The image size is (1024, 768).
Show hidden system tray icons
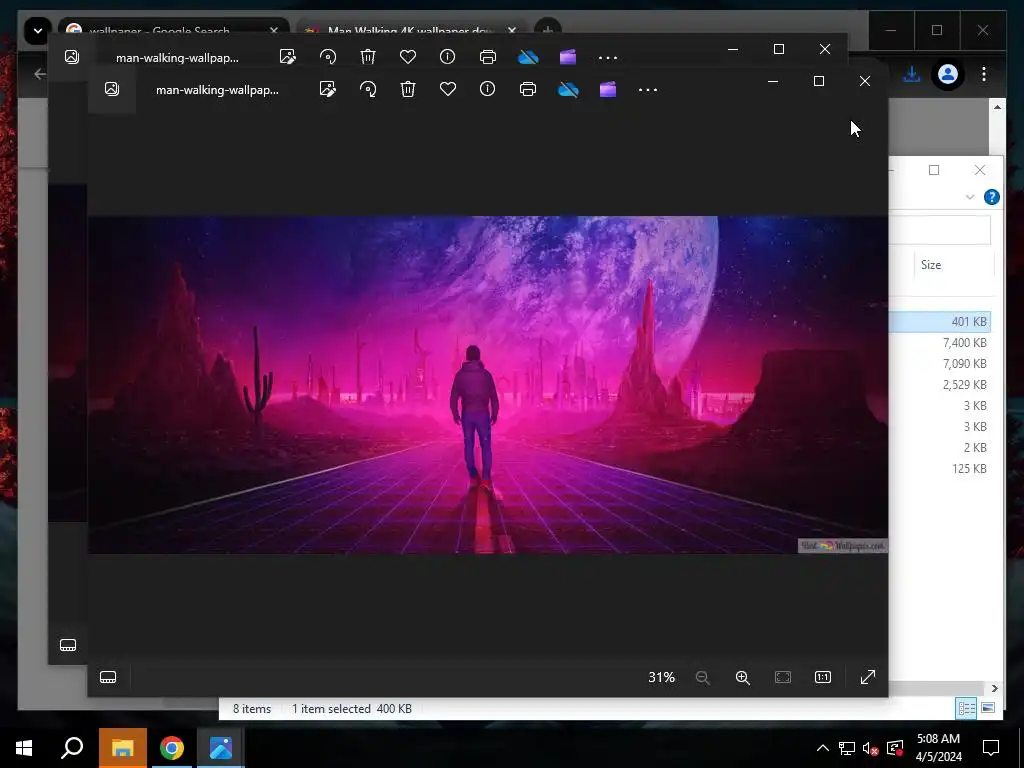(823, 748)
